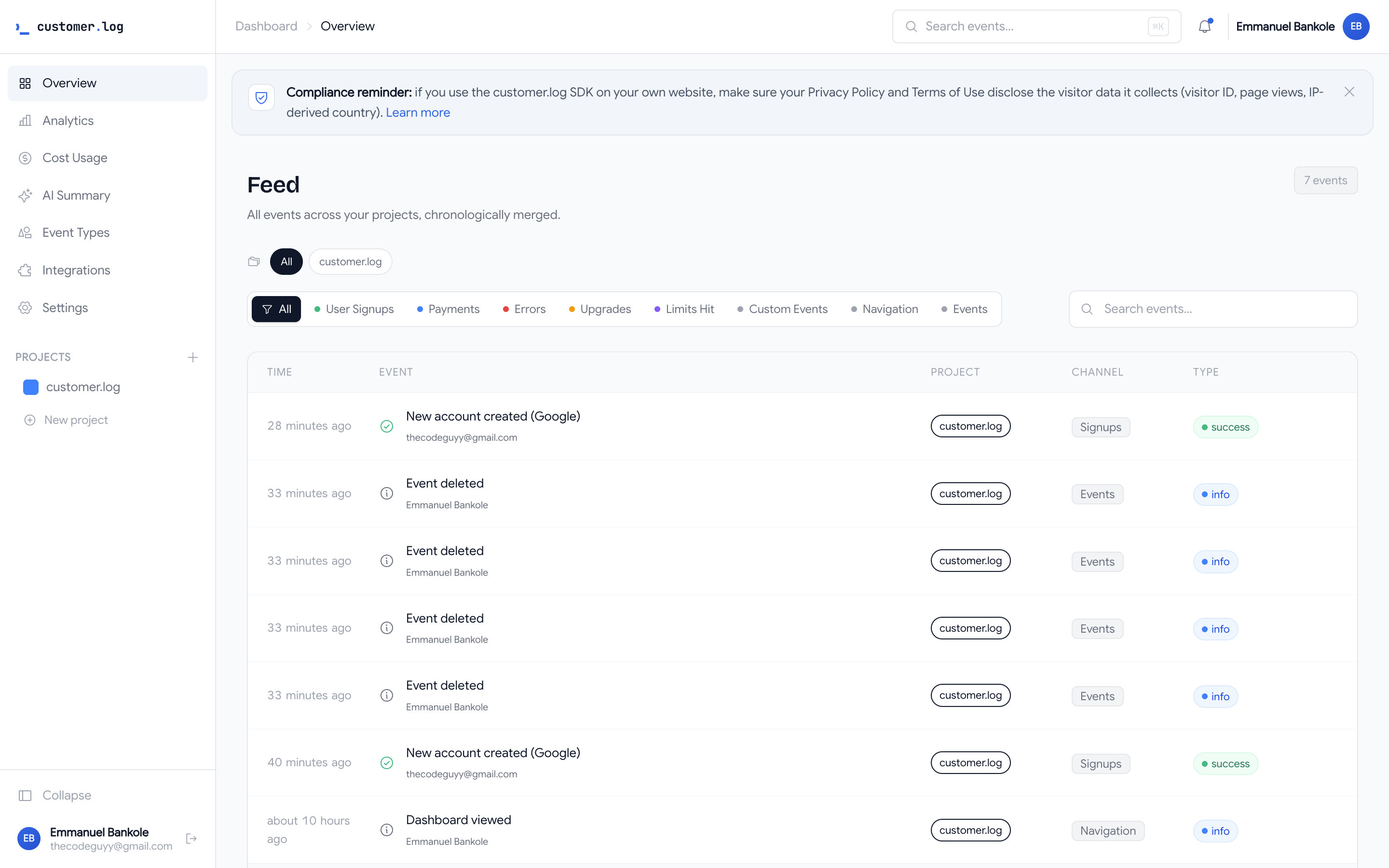Filter by Custom Events
This screenshot has width=1389, height=868.
pos(782,310)
